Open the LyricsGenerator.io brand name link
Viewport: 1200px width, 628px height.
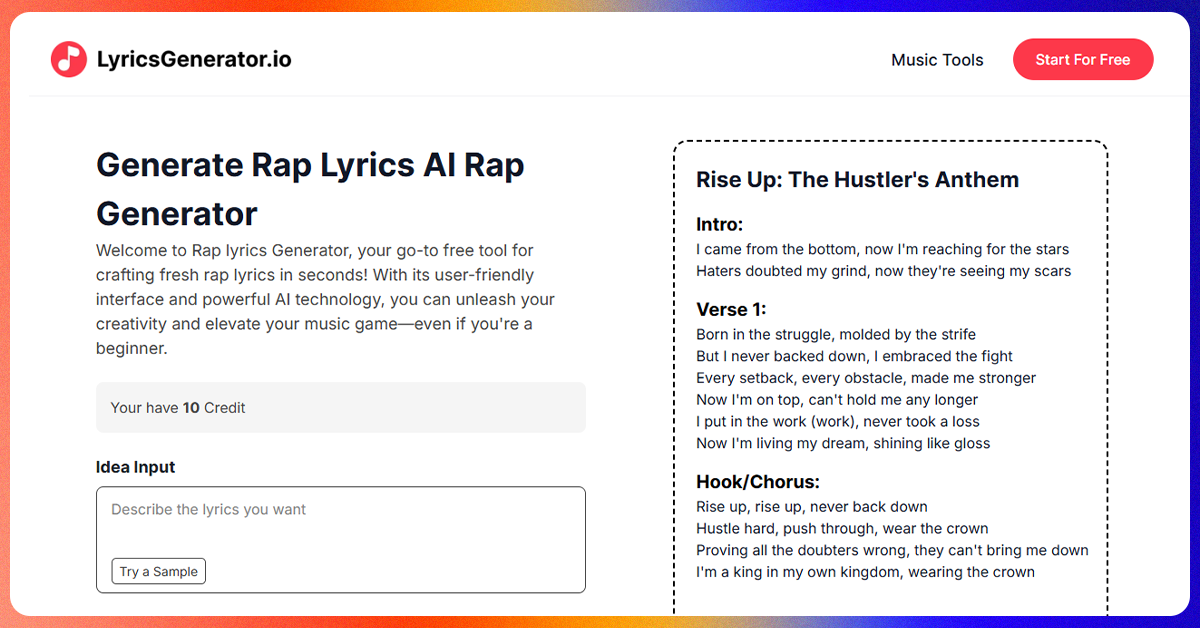pyautogui.click(x=194, y=59)
